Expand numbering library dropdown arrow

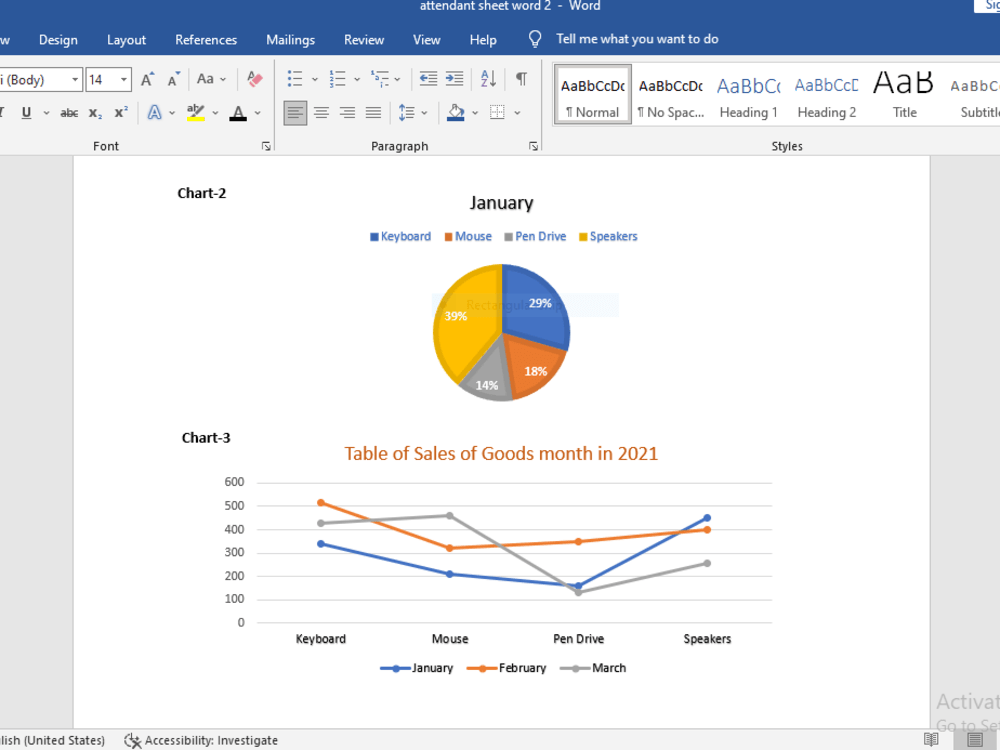pos(357,80)
